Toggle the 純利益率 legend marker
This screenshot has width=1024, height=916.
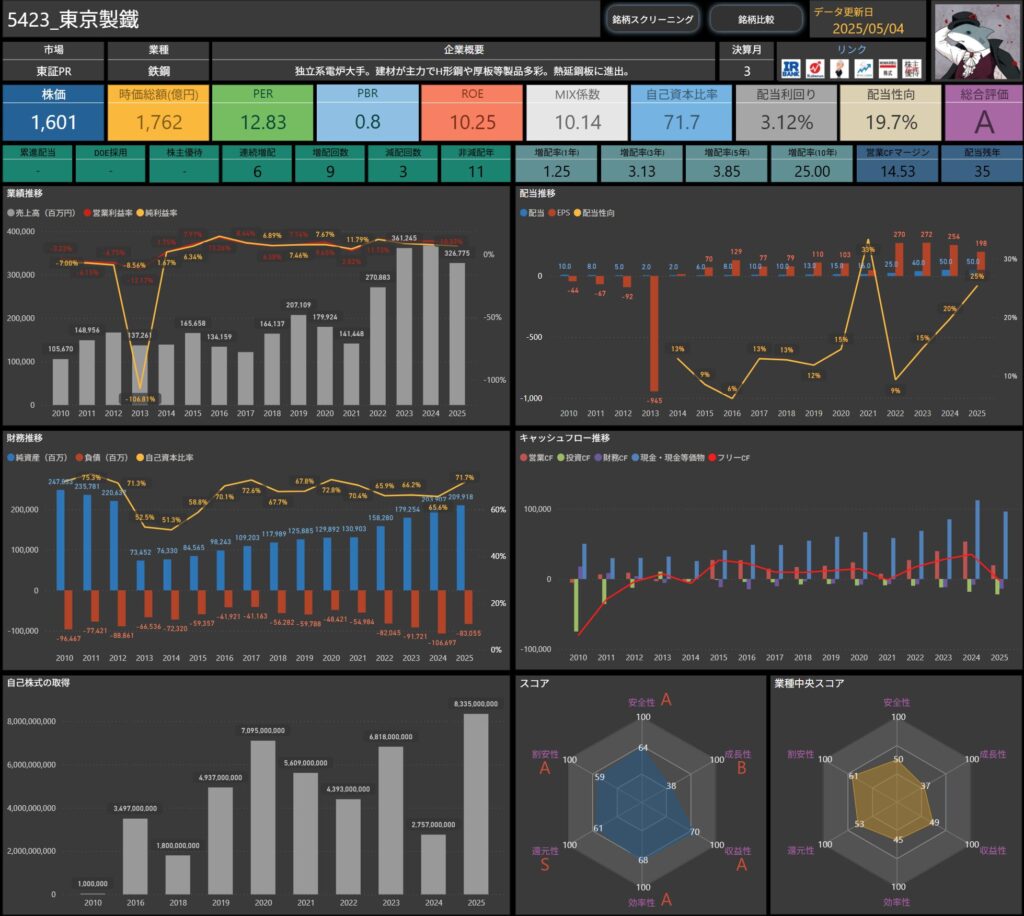[x=140, y=213]
